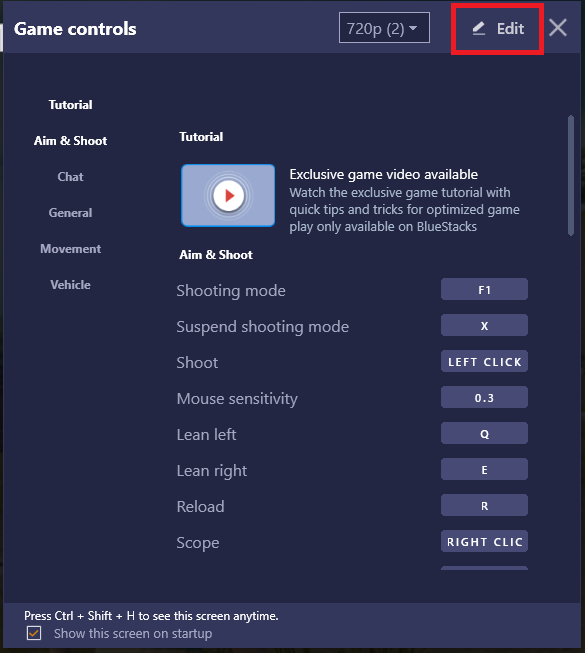The height and width of the screenshot is (653, 585).
Task: Jump to the Movement controls
Action: coord(70,249)
